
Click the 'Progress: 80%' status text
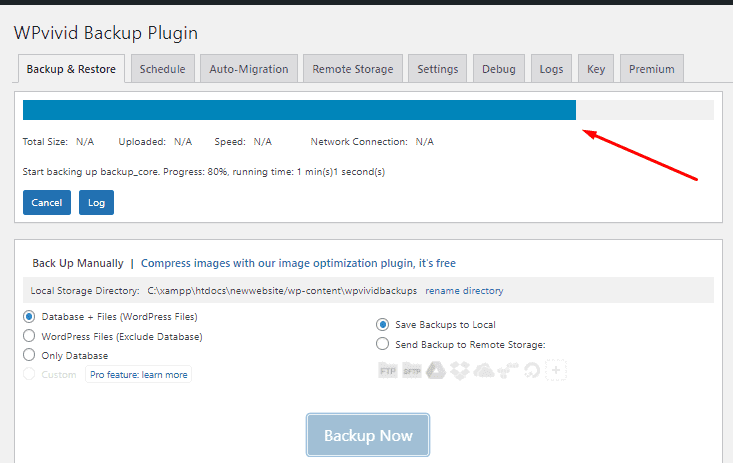click(x=195, y=172)
